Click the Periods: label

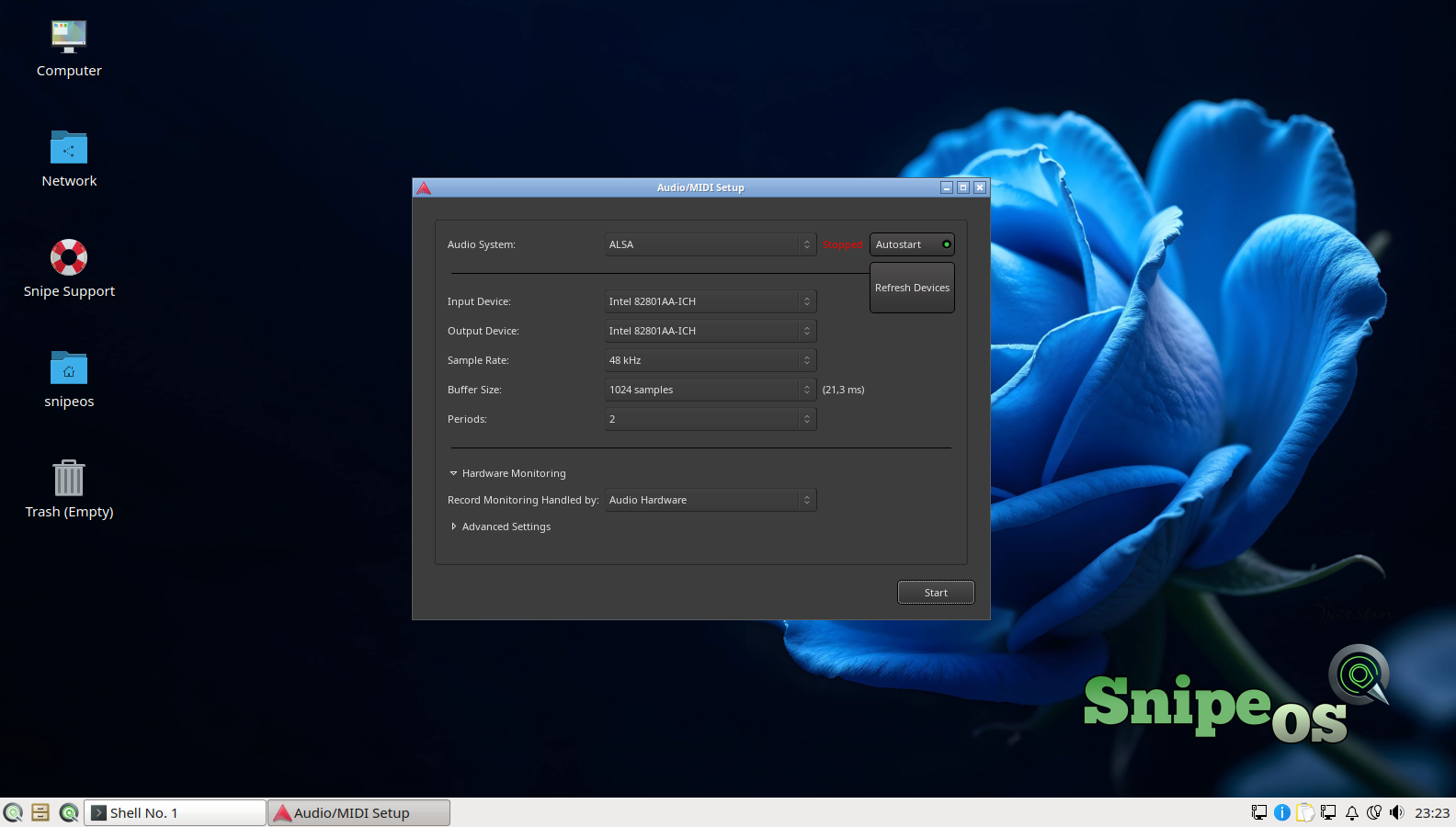click(467, 419)
